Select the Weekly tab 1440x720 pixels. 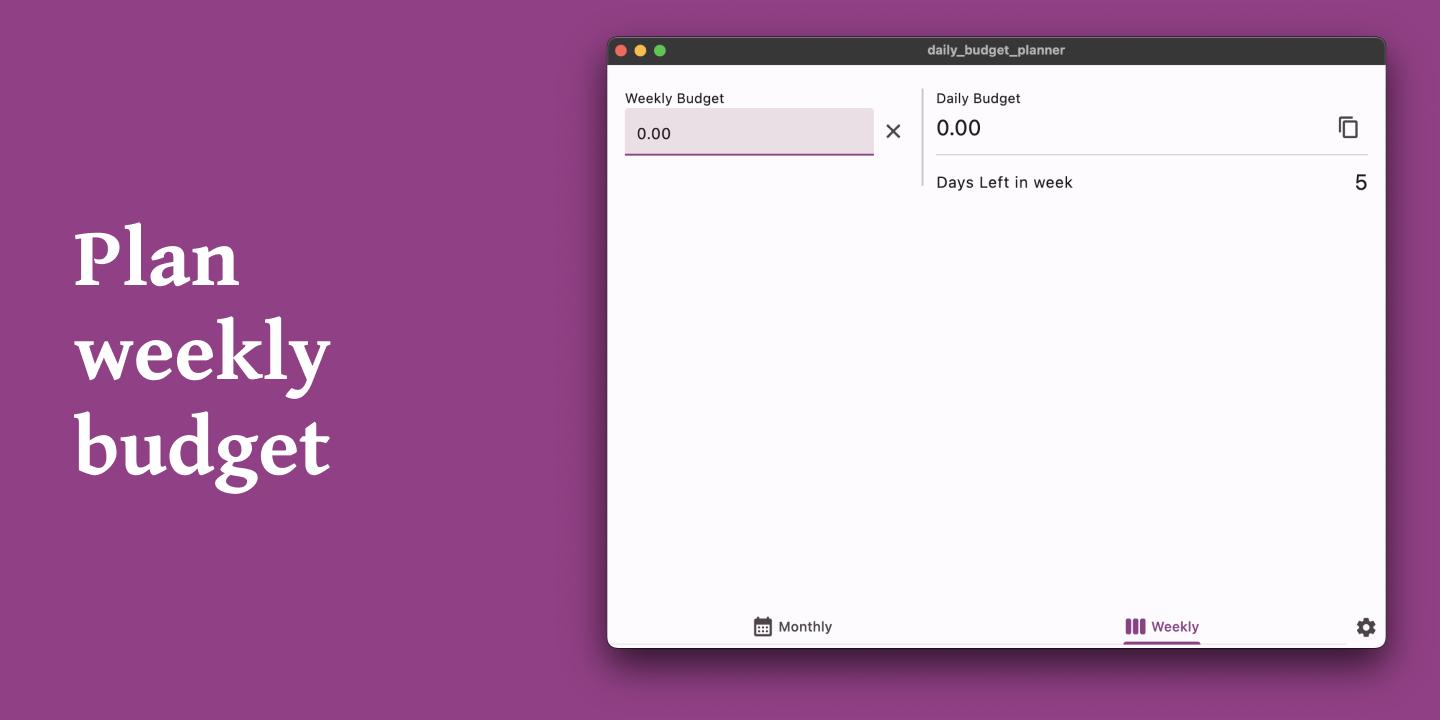1161,626
